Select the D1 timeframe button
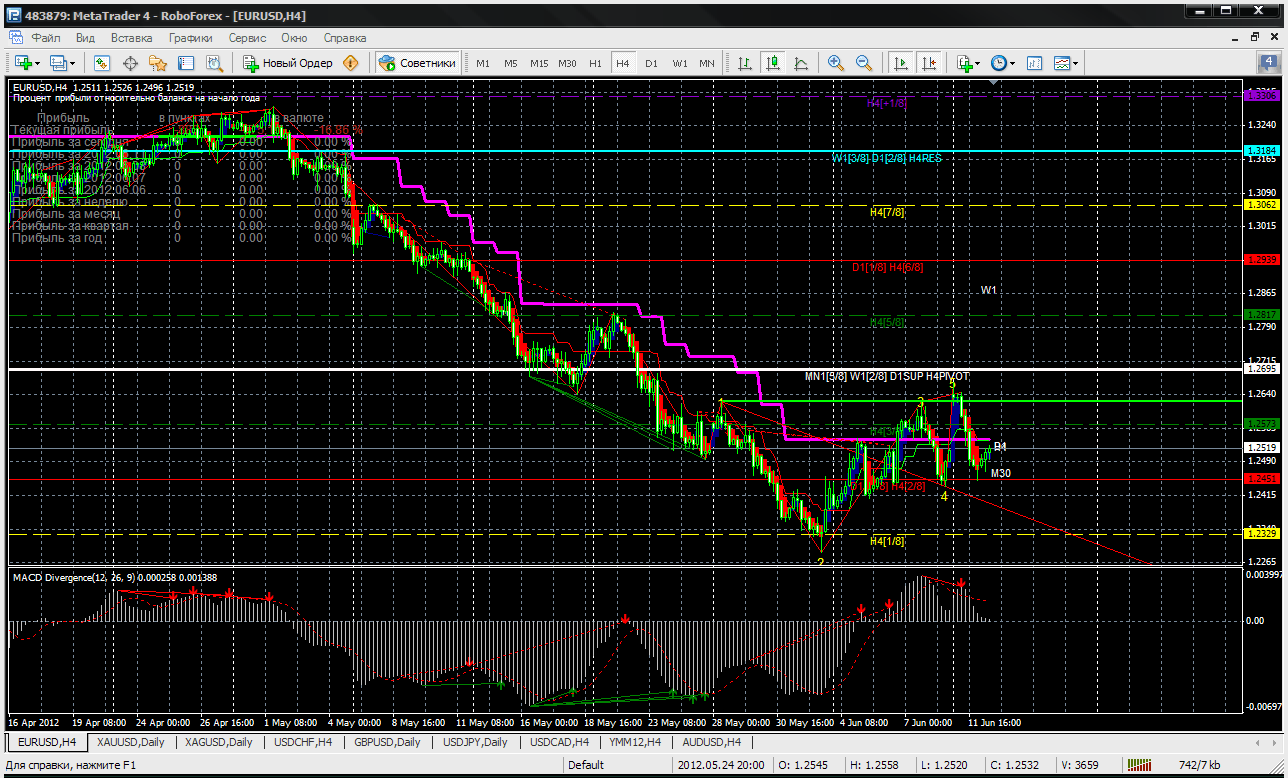Viewport: 1288px width, 778px height. point(651,63)
